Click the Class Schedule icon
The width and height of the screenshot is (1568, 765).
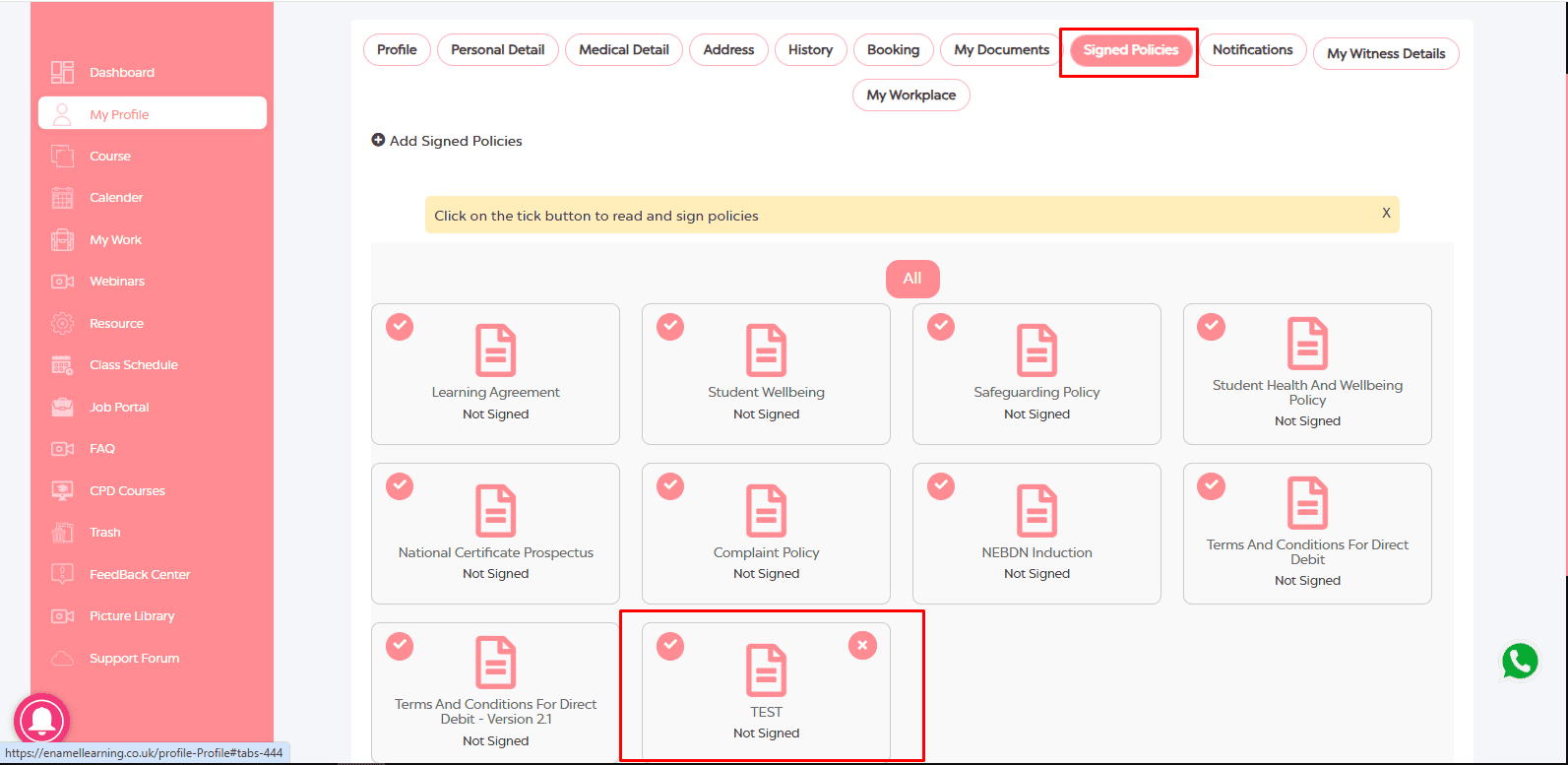point(62,364)
